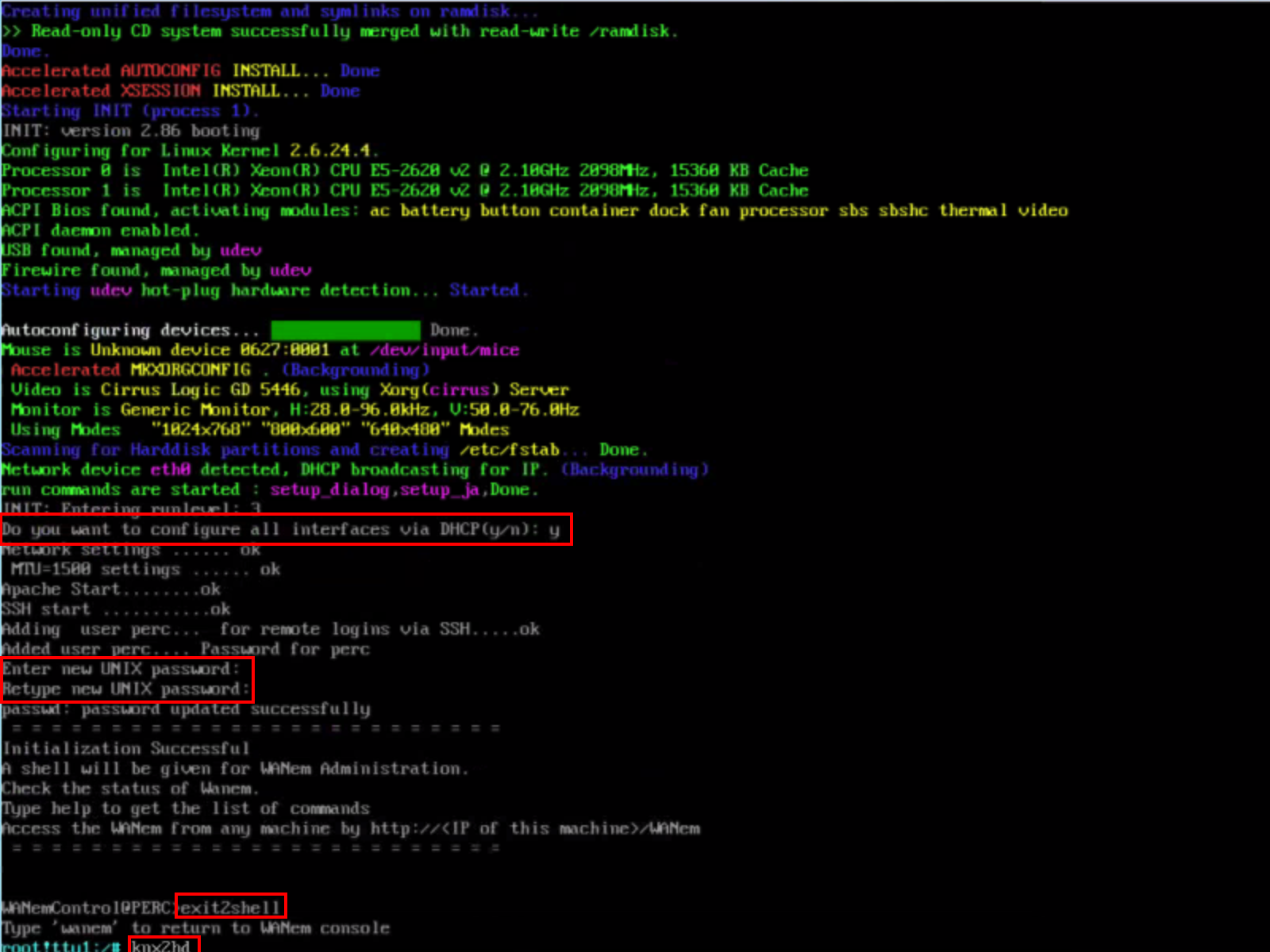
Task: Click the "knx2hd" command at root prompt
Action: point(162,946)
